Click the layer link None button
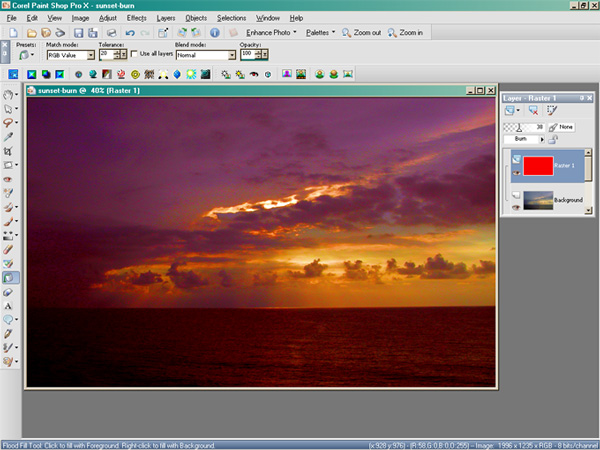 [561, 127]
